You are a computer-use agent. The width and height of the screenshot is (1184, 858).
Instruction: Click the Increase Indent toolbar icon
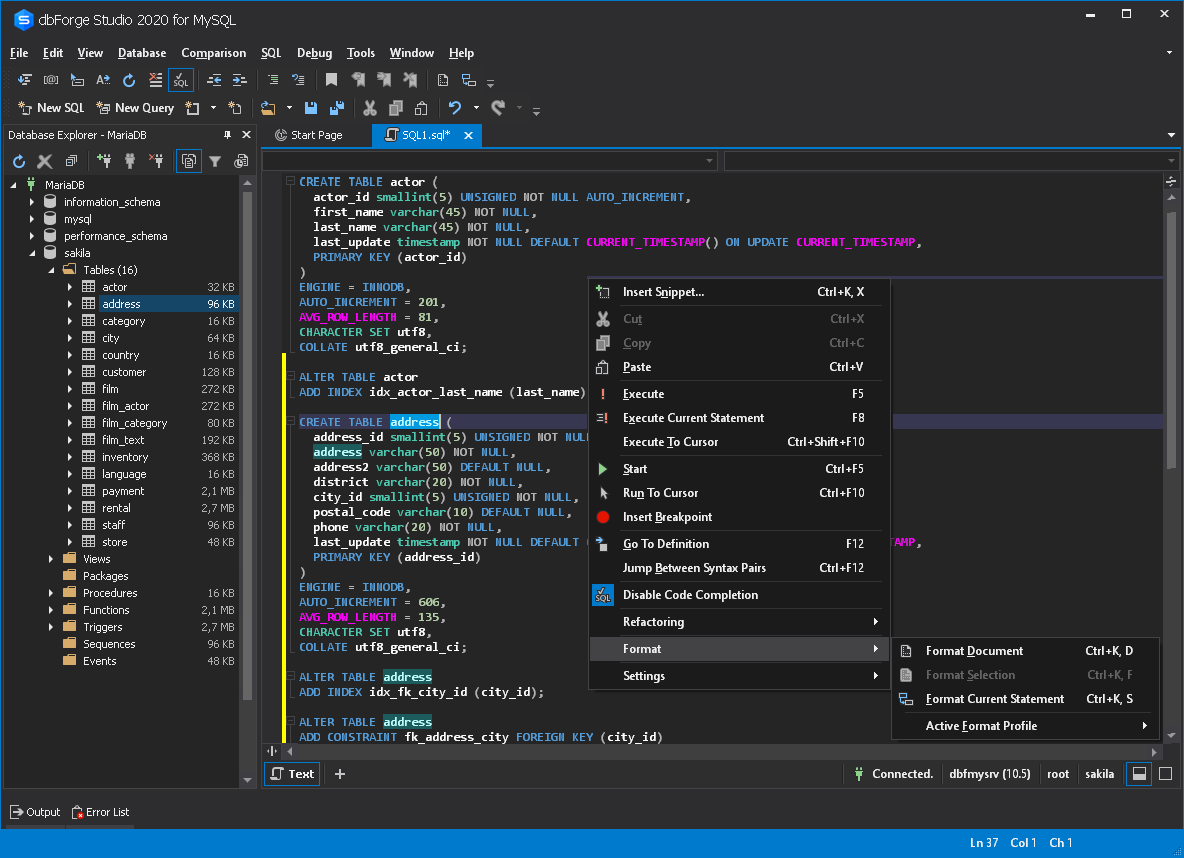(x=239, y=80)
